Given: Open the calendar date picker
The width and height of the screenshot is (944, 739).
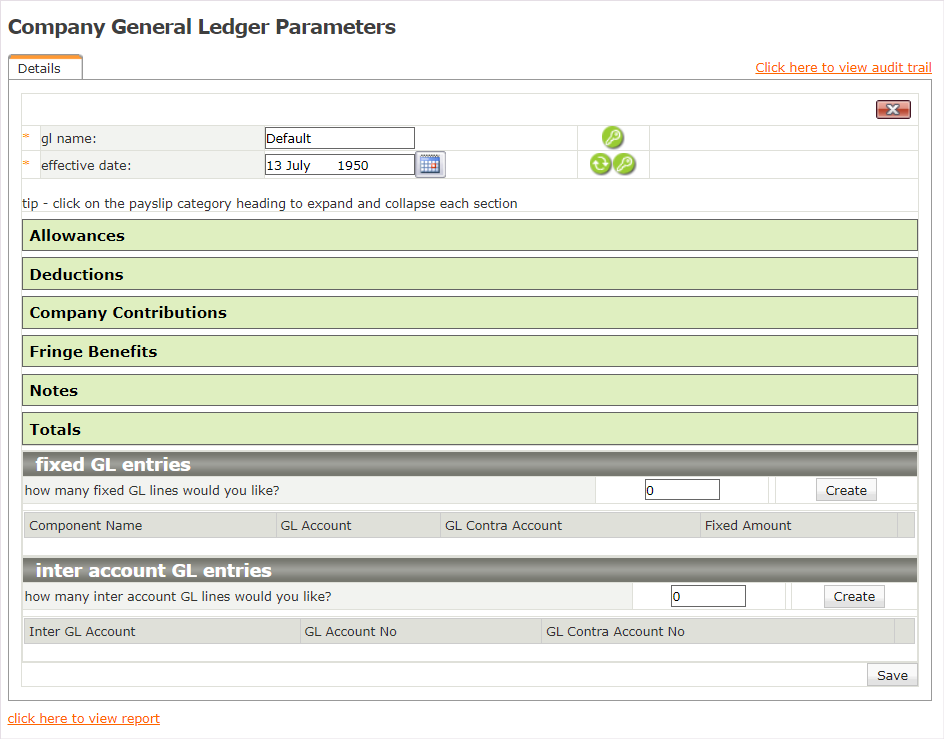Looking at the screenshot, I should [x=430, y=165].
